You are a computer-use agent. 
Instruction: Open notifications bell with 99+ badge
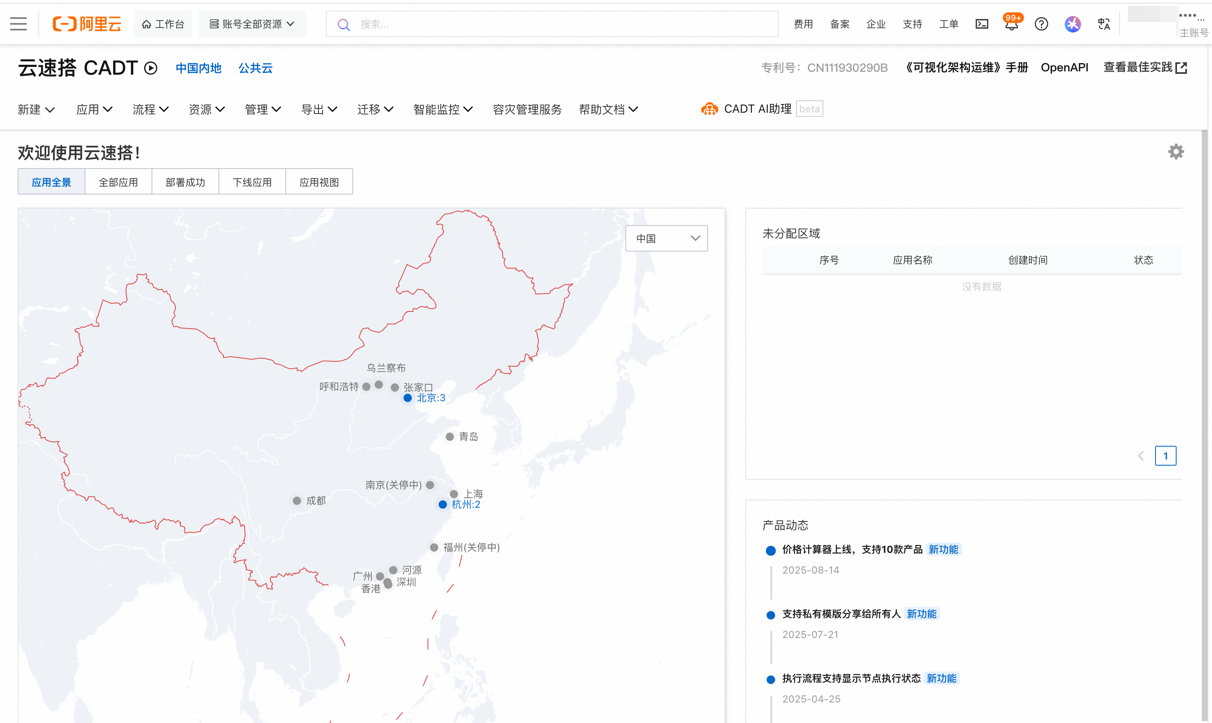(1012, 23)
